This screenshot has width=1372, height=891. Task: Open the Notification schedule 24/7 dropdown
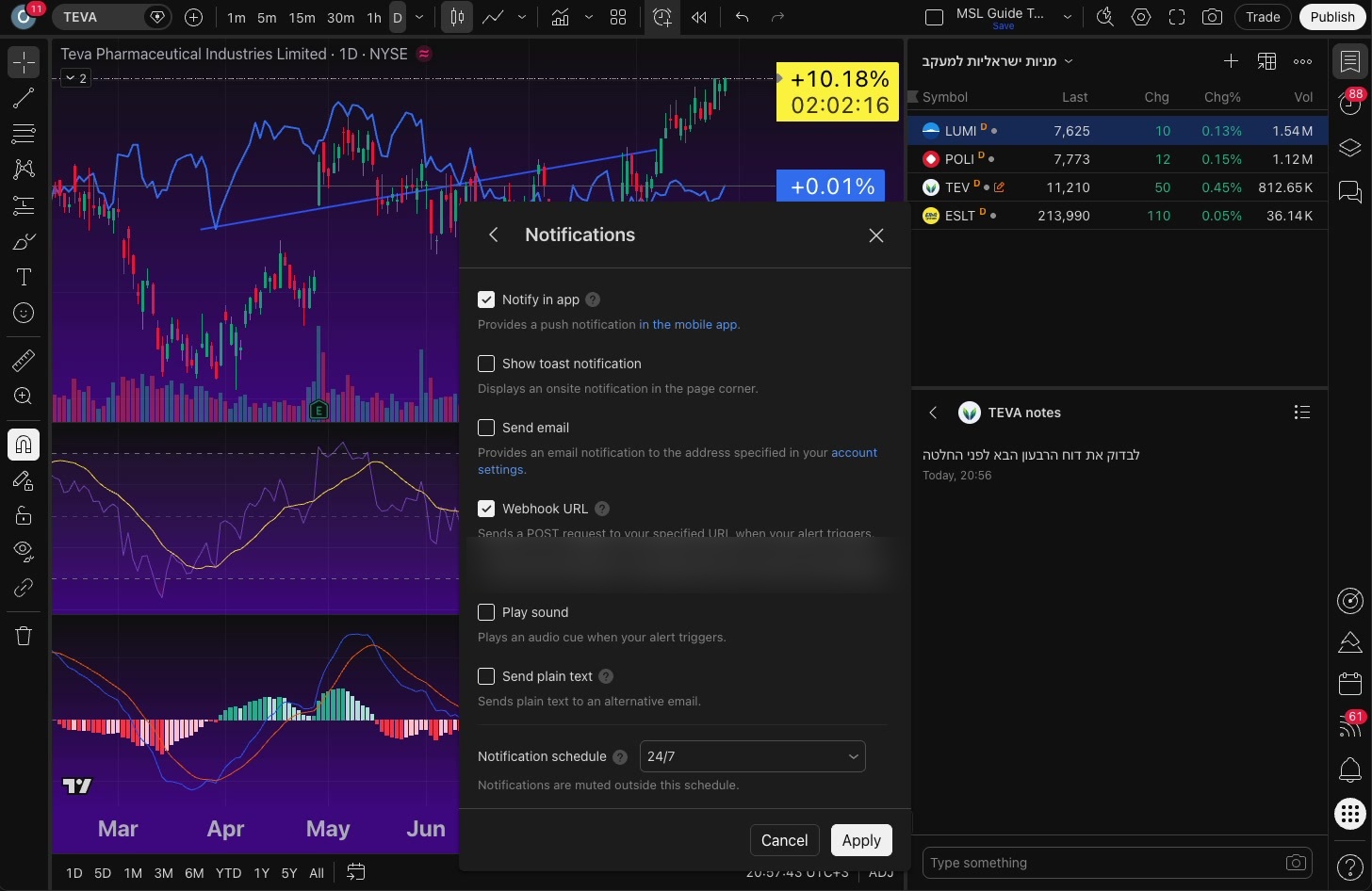click(x=752, y=756)
